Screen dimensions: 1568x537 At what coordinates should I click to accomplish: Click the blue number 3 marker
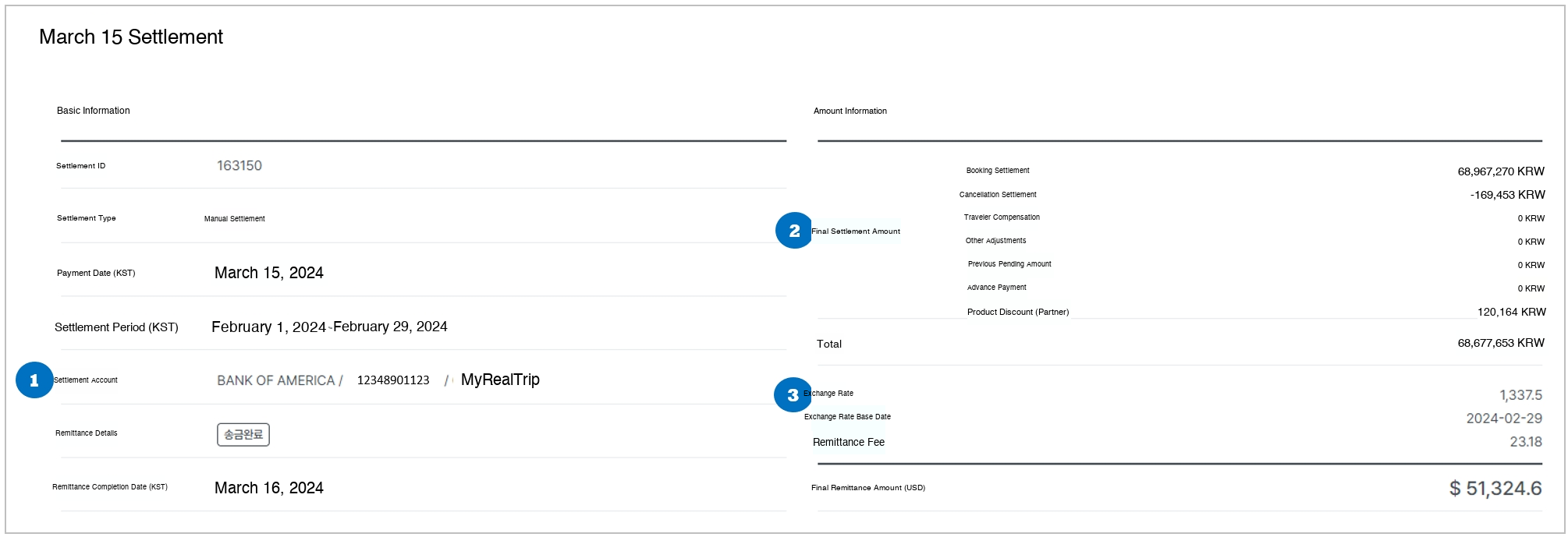[793, 395]
